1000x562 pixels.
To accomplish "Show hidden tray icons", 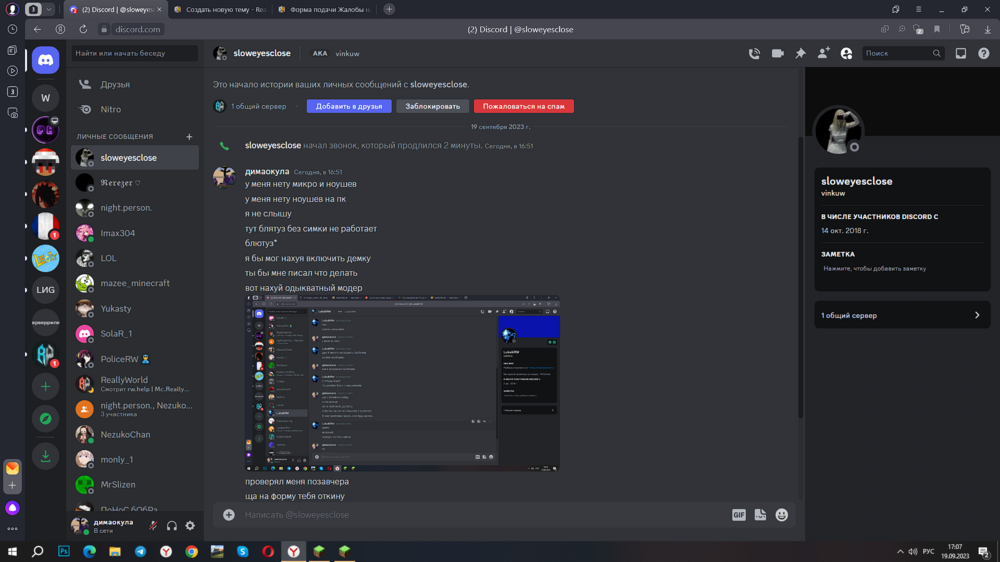I will pyautogui.click(x=900, y=551).
